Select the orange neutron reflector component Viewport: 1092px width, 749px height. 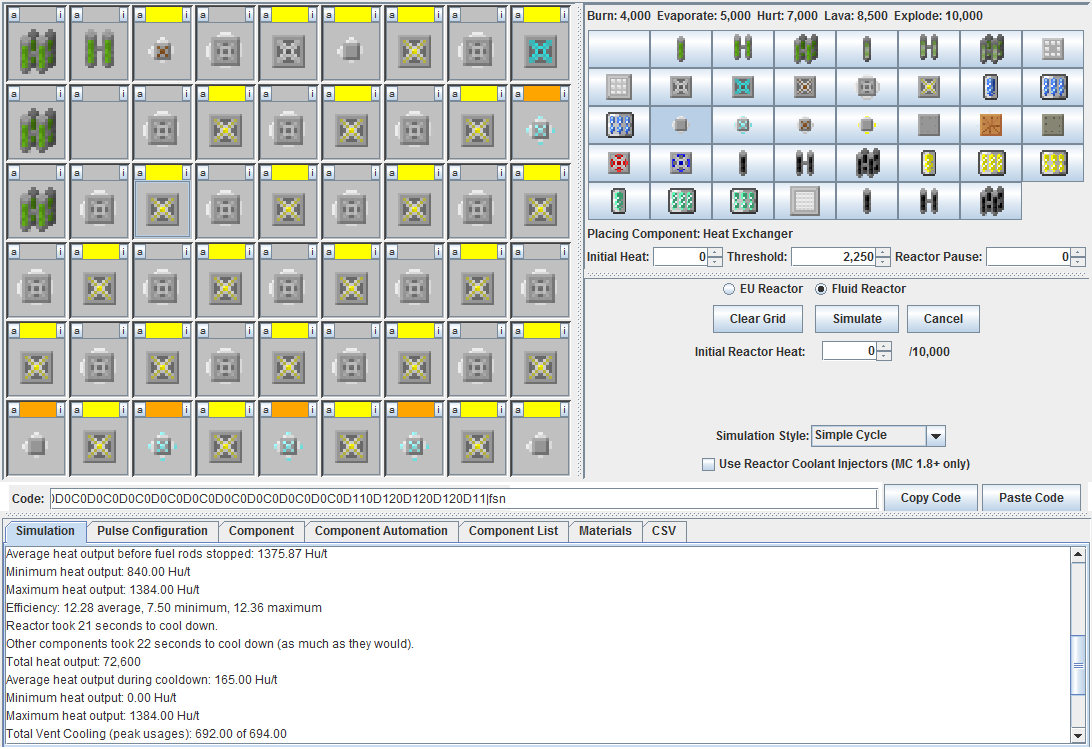pyautogui.click(x=990, y=125)
